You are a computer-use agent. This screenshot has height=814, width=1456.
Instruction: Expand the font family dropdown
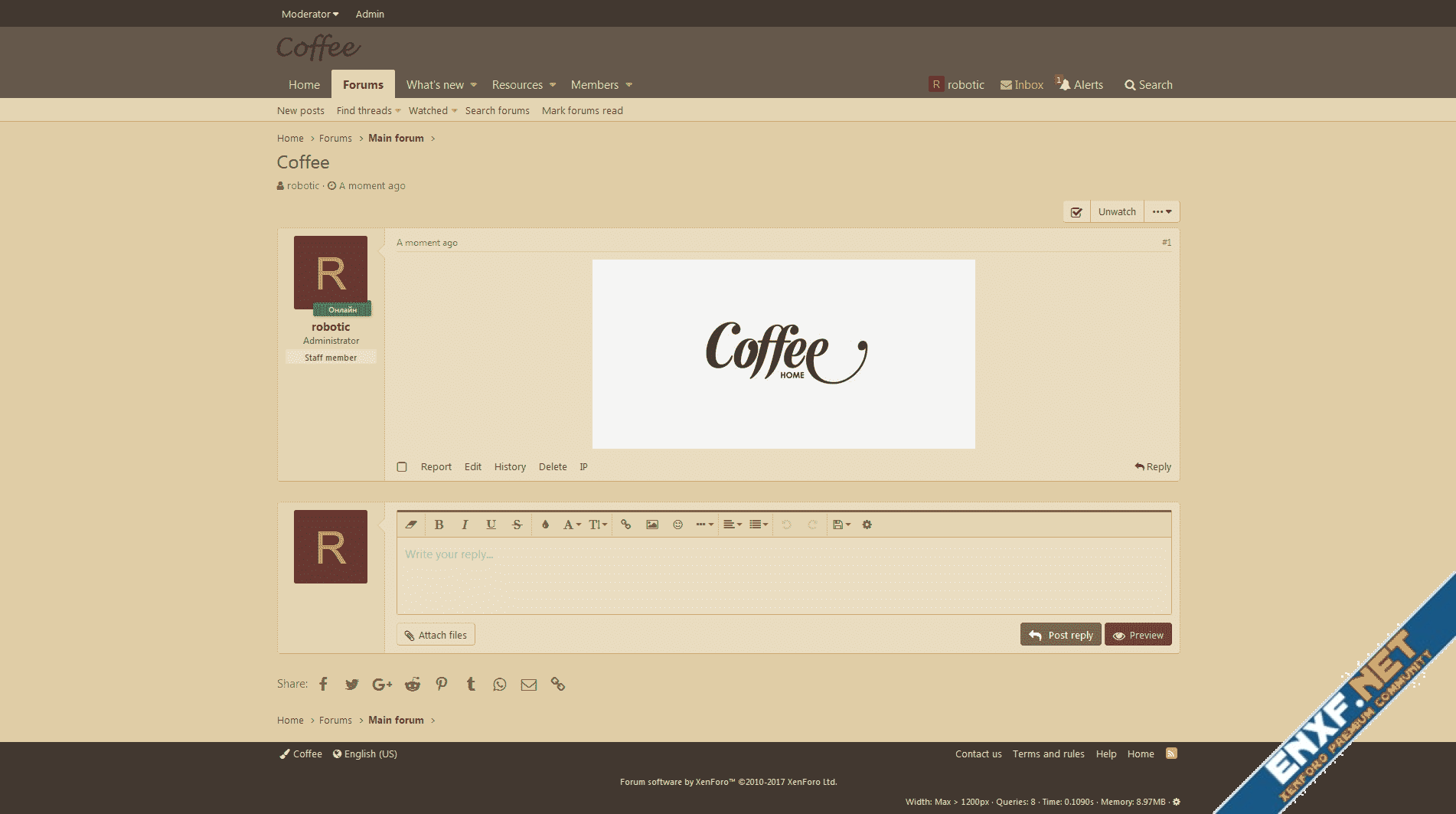[572, 525]
